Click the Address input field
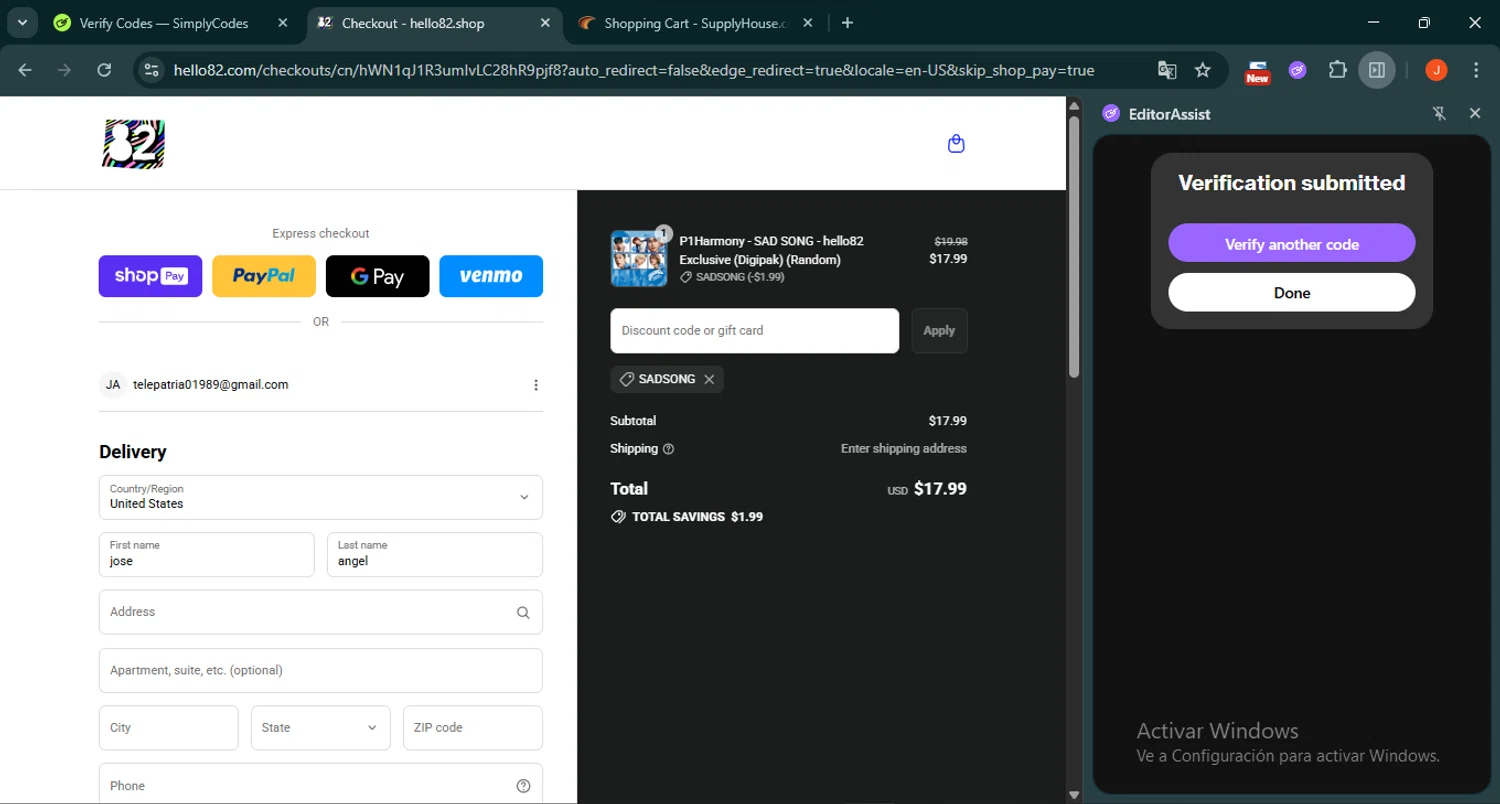This screenshot has width=1500, height=804. pos(321,612)
